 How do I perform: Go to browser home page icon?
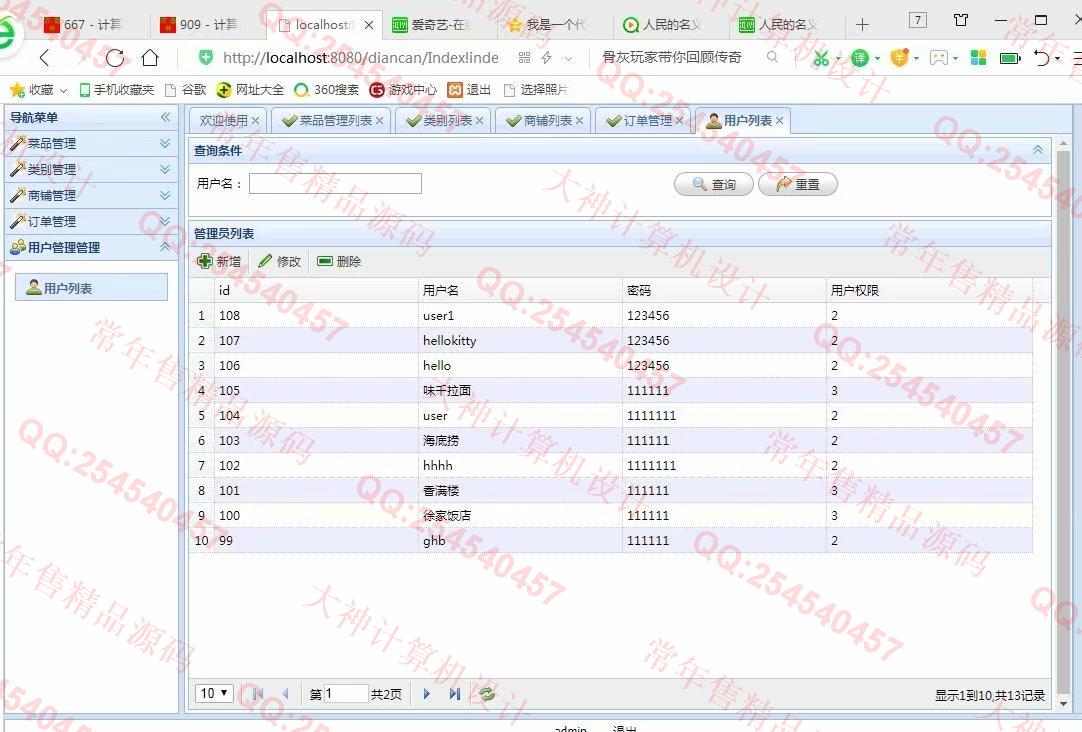pos(150,58)
